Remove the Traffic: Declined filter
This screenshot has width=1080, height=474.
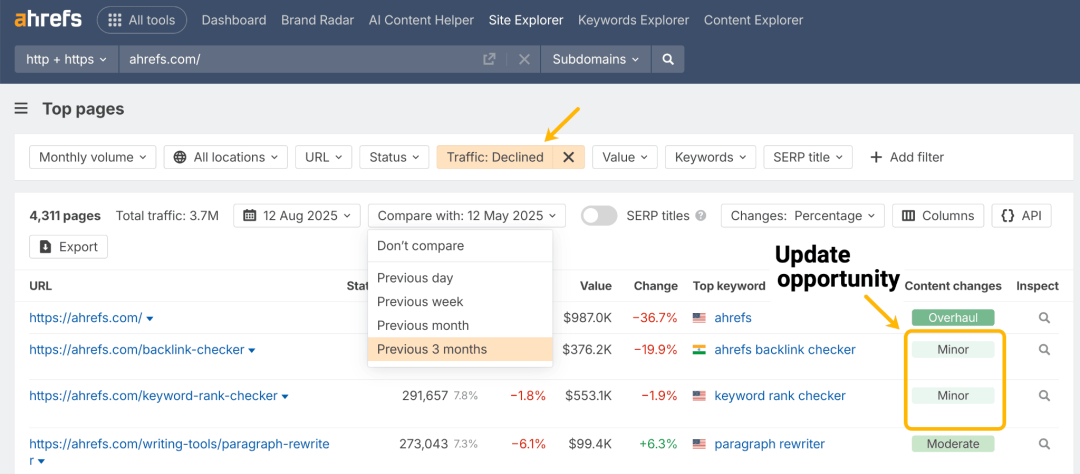tap(568, 157)
